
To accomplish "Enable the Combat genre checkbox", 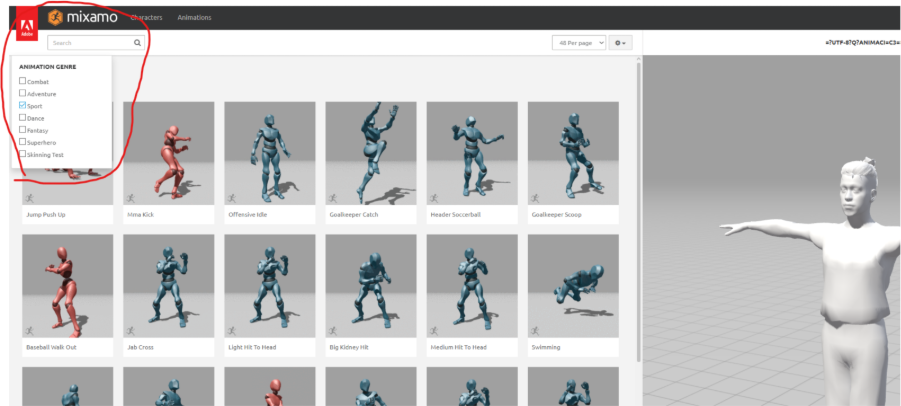I will tap(23, 81).
